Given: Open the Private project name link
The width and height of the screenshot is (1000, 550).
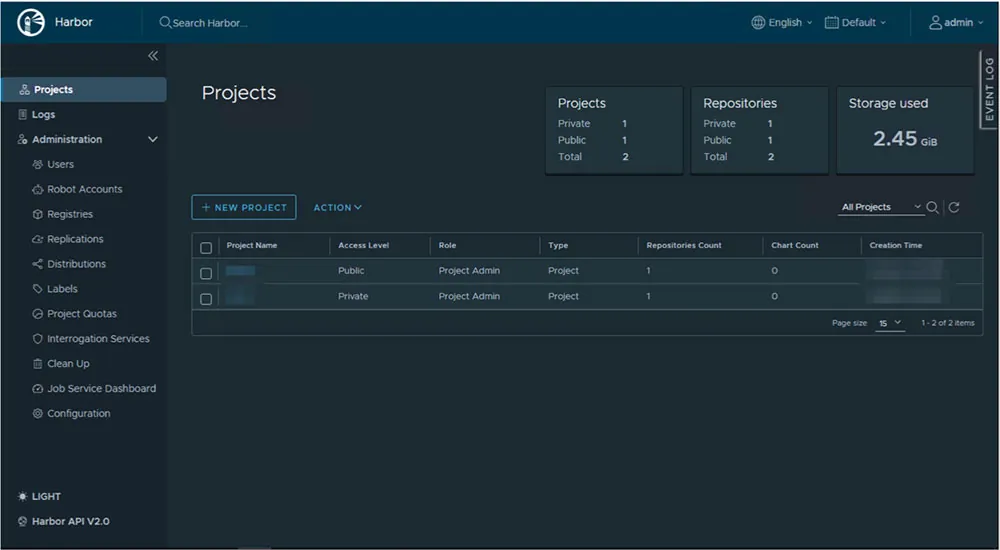Looking at the screenshot, I should tap(240, 296).
